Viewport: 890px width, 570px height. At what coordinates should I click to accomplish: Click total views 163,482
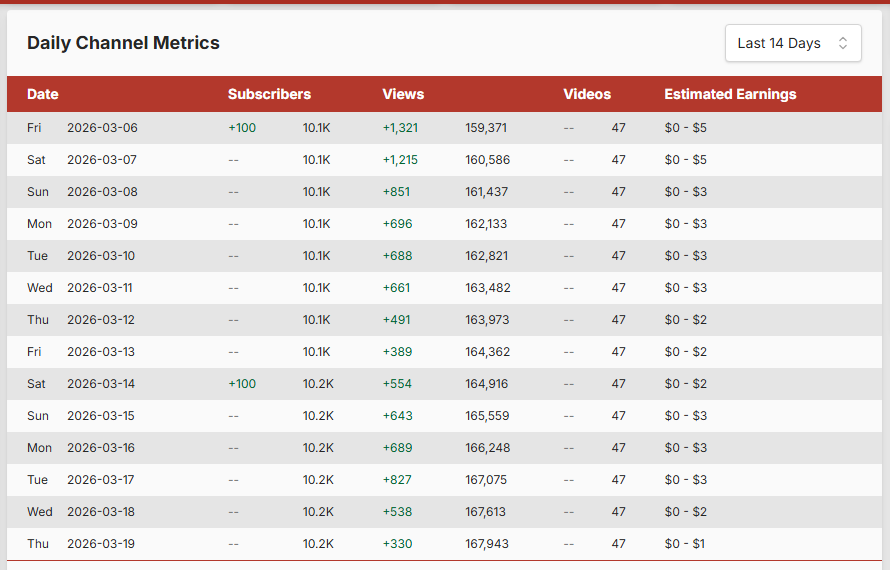click(x=488, y=288)
